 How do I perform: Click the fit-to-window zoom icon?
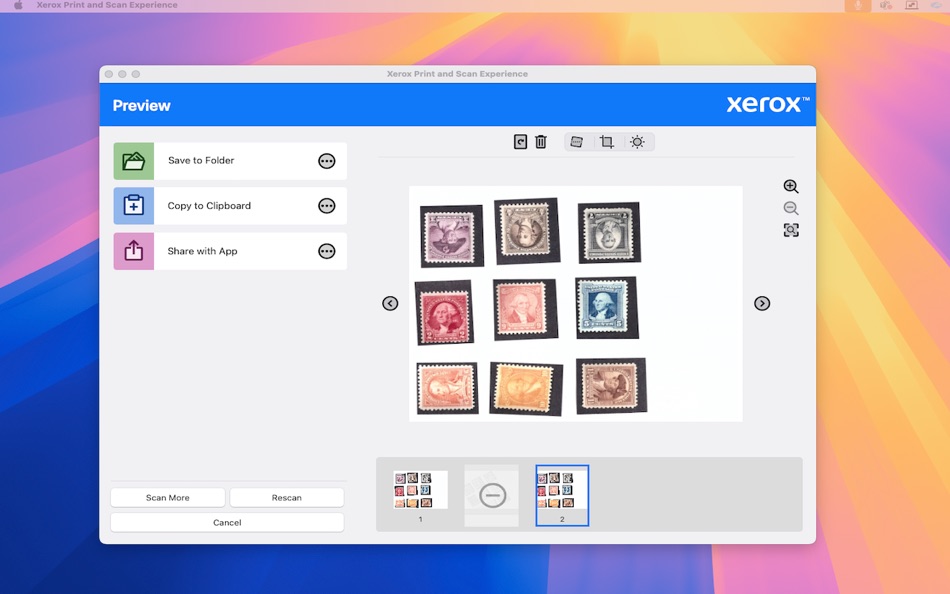coord(791,230)
